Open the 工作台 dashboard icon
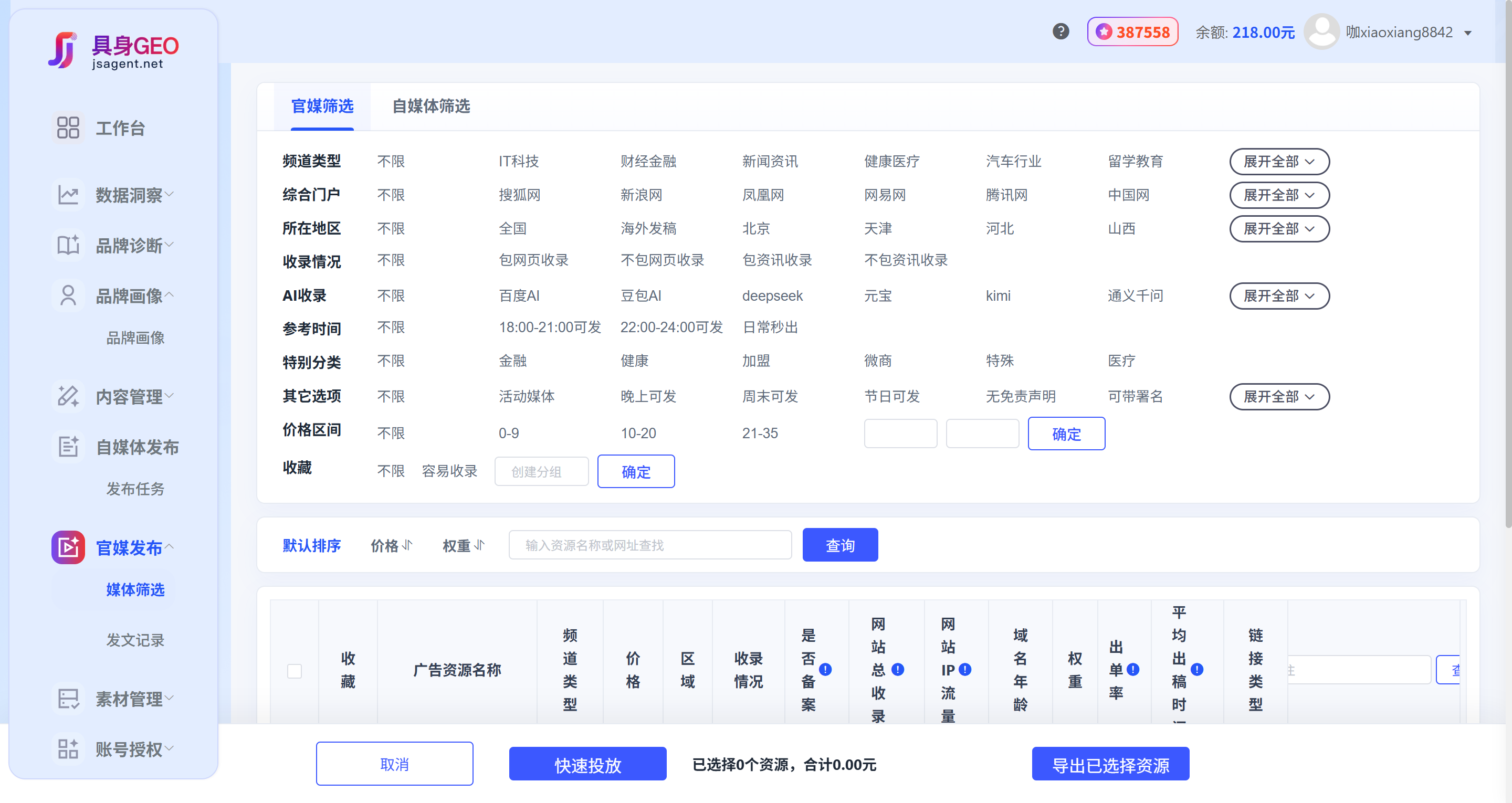 (68, 128)
